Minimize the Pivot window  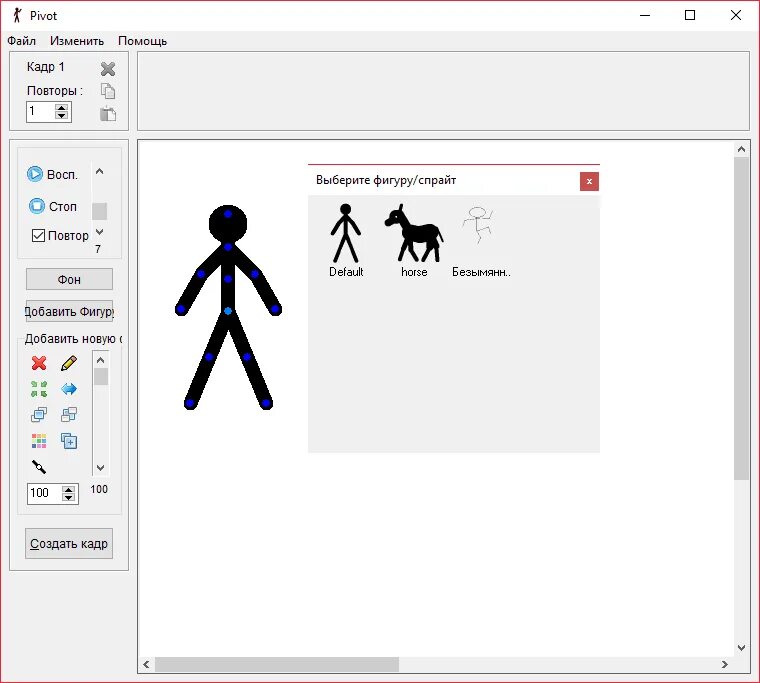[x=645, y=16]
